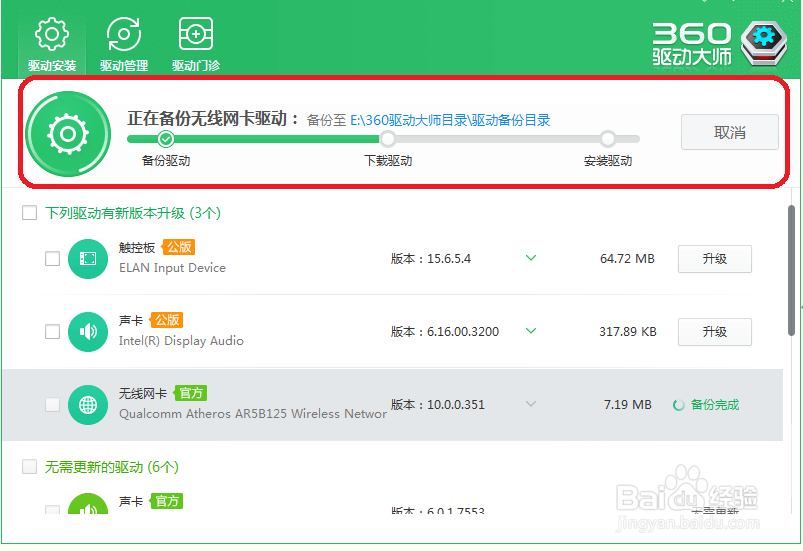
Task: Upgrade the Intel(R) Display Audio driver
Action: pyautogui.click(x=715, y=332)
